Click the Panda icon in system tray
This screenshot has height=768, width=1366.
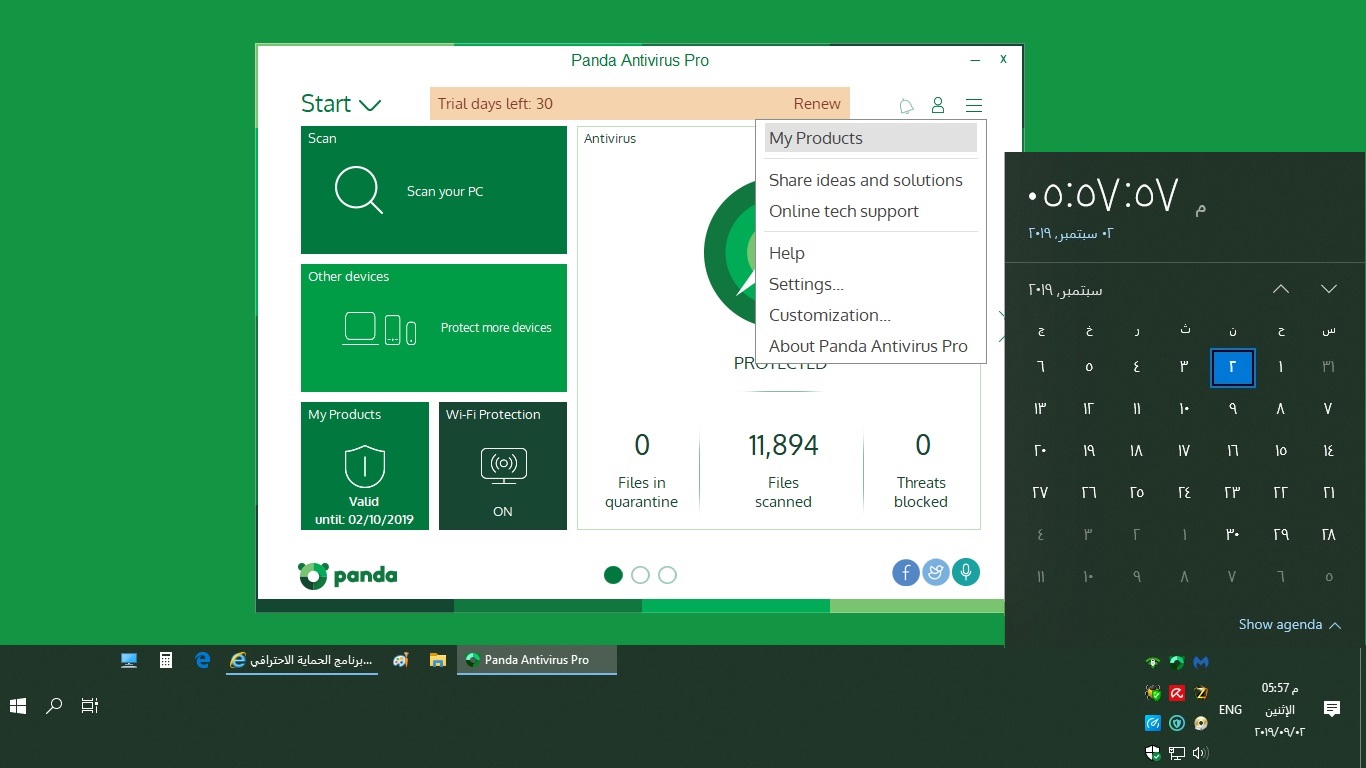[1177, 662]
